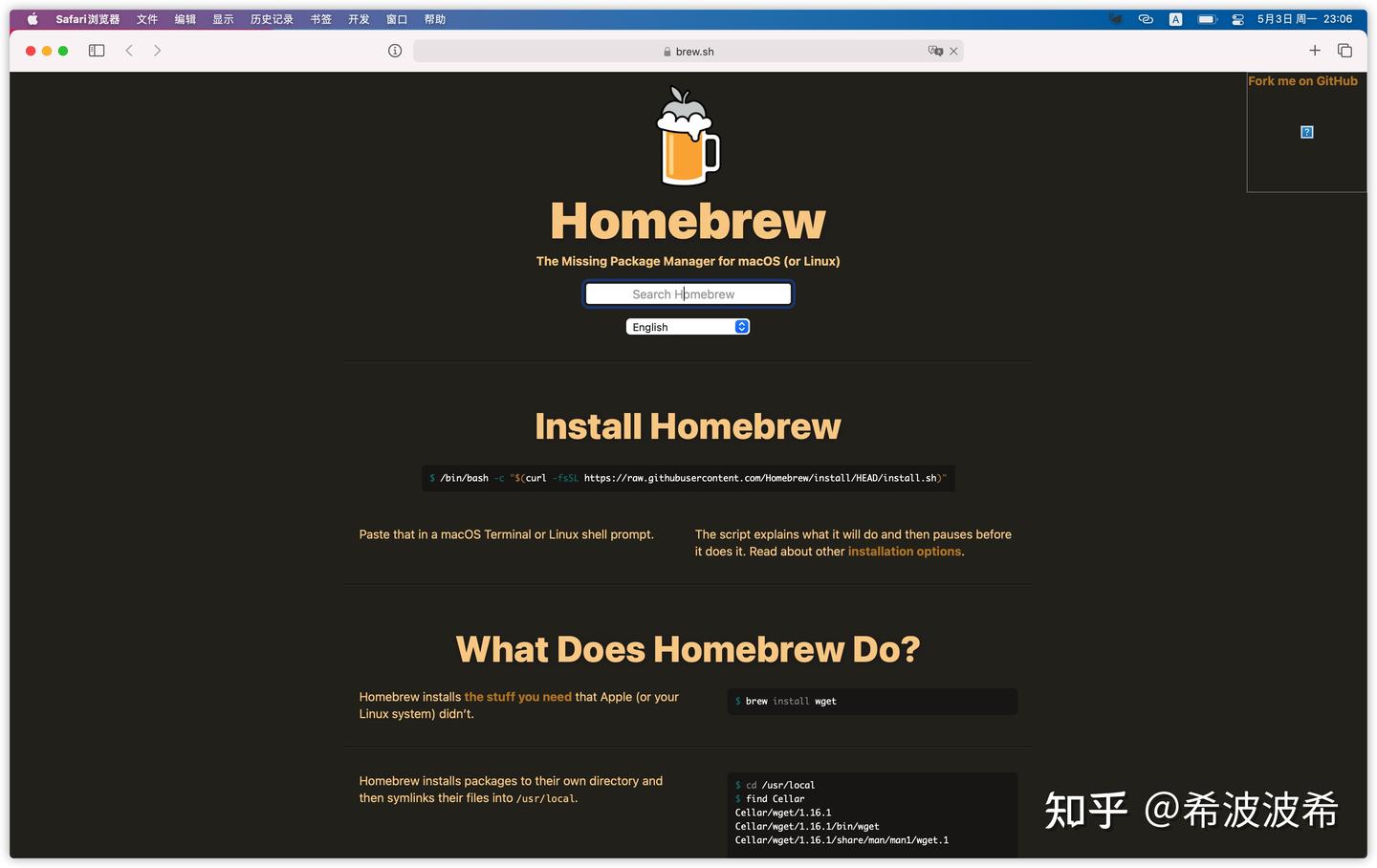Open a new tab with the plus icon
This screenshot has height=868, width=1377.
click(1315, 50)
